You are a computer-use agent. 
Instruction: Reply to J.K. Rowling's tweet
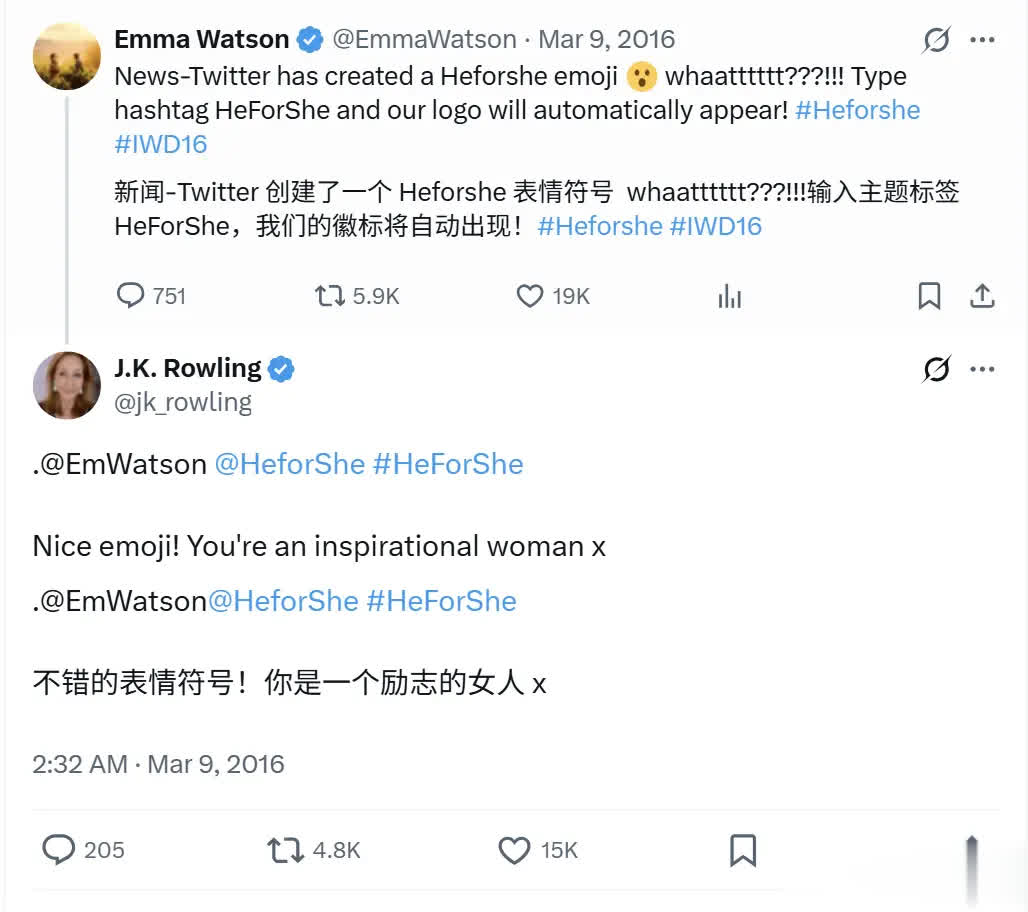pos(59,850)
